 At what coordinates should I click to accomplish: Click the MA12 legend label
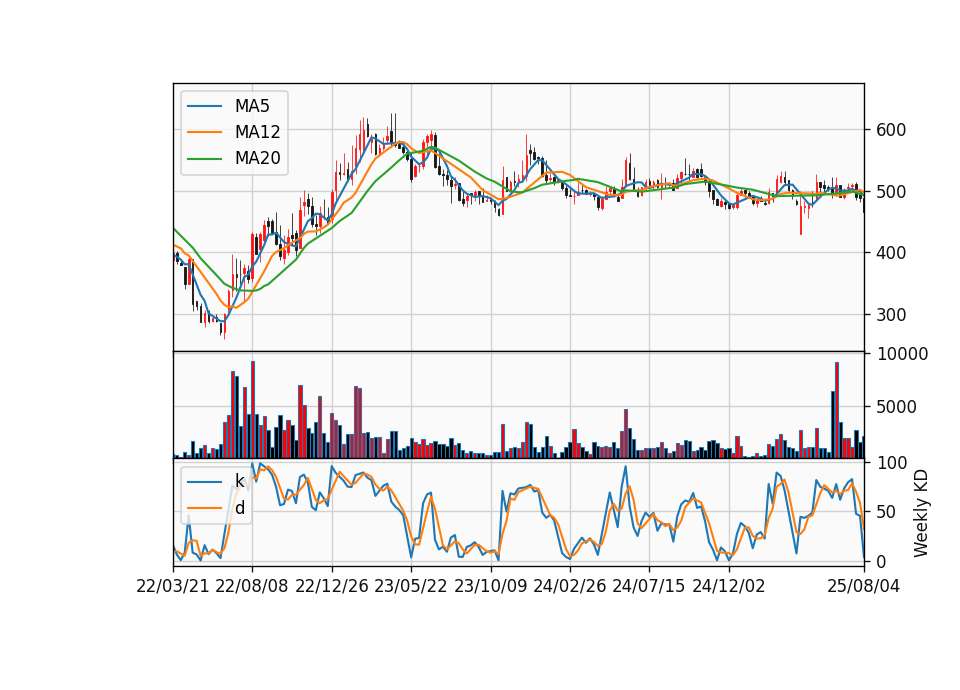click(x=258, y=132)
